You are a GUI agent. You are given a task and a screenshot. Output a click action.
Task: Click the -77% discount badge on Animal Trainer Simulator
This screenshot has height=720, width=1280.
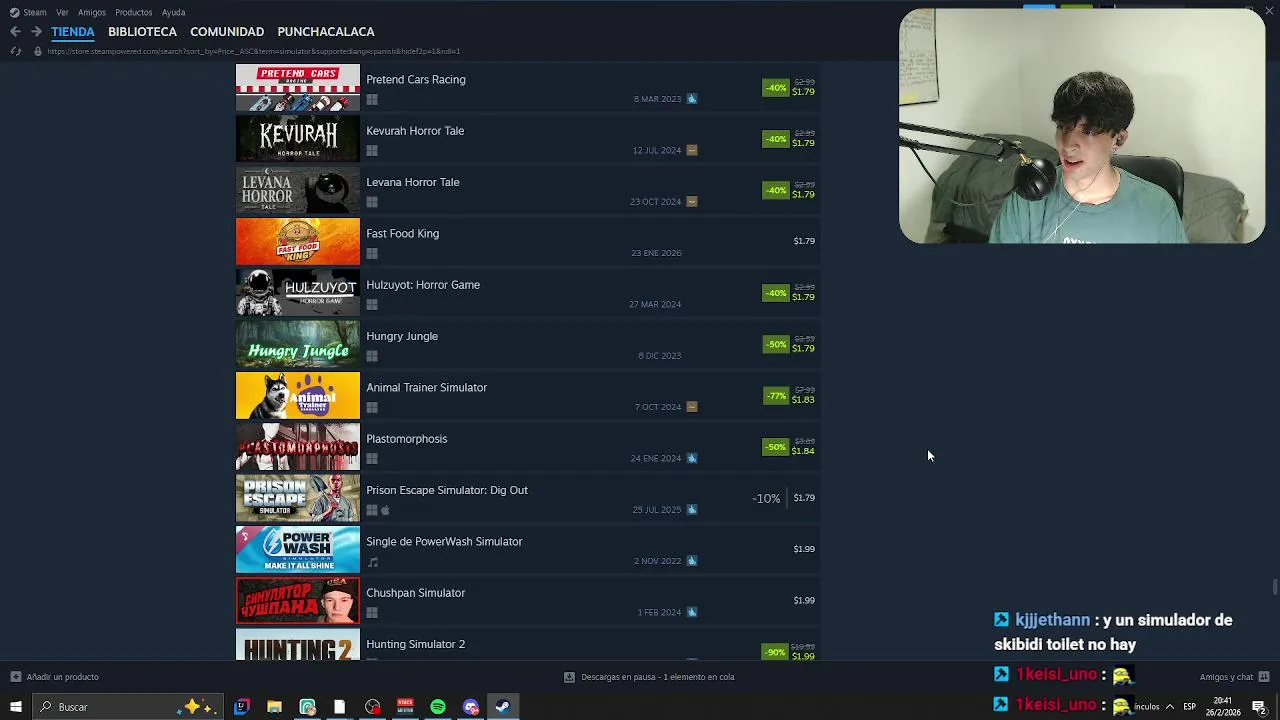coord(776,396)
